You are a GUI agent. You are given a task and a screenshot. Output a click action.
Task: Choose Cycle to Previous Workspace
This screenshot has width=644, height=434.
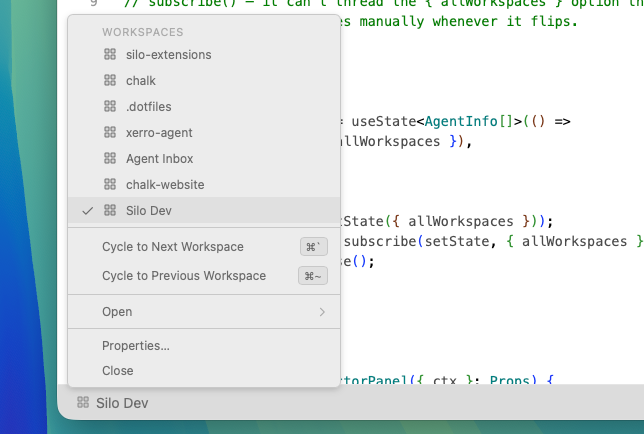204,276
